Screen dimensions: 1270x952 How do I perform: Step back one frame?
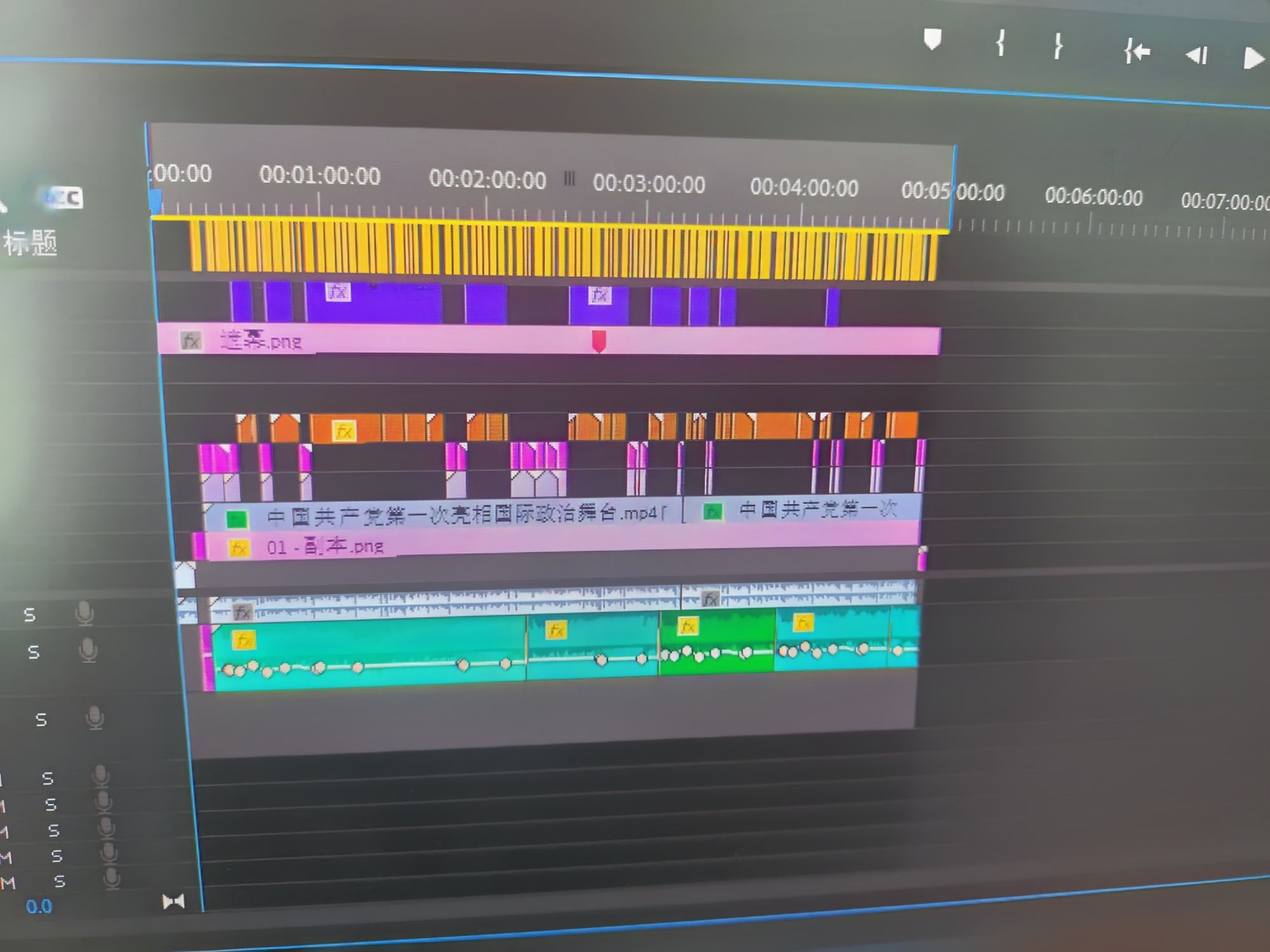coord(1197,56)
